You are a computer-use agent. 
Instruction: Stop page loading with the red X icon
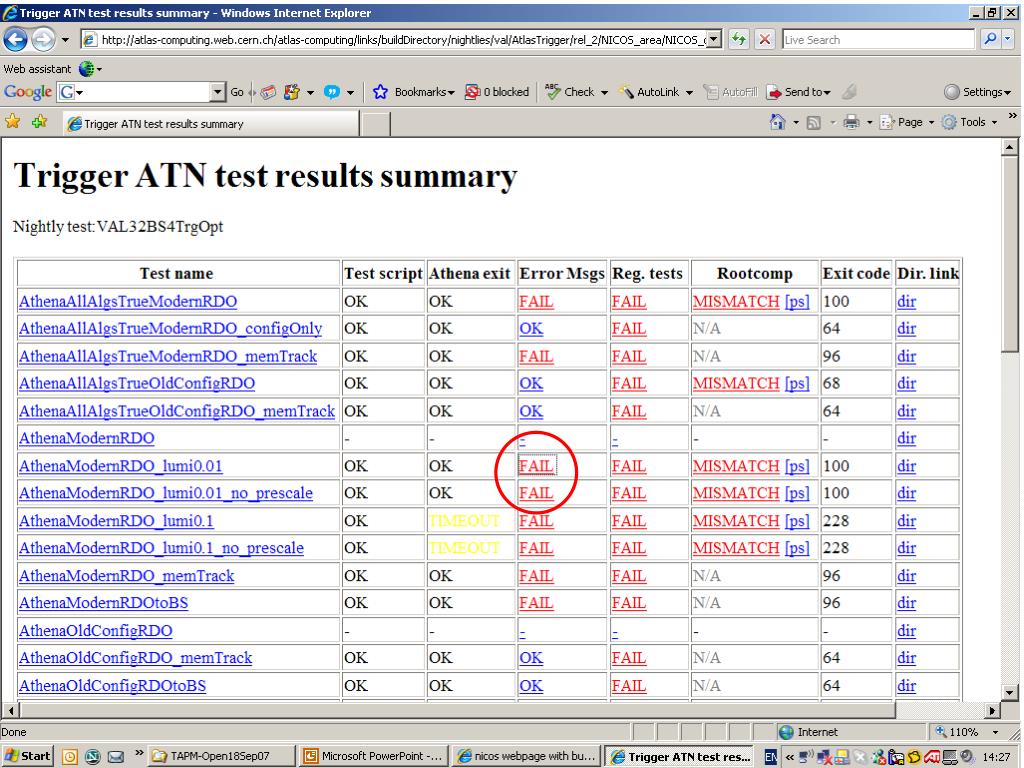(x=764, y=40)
